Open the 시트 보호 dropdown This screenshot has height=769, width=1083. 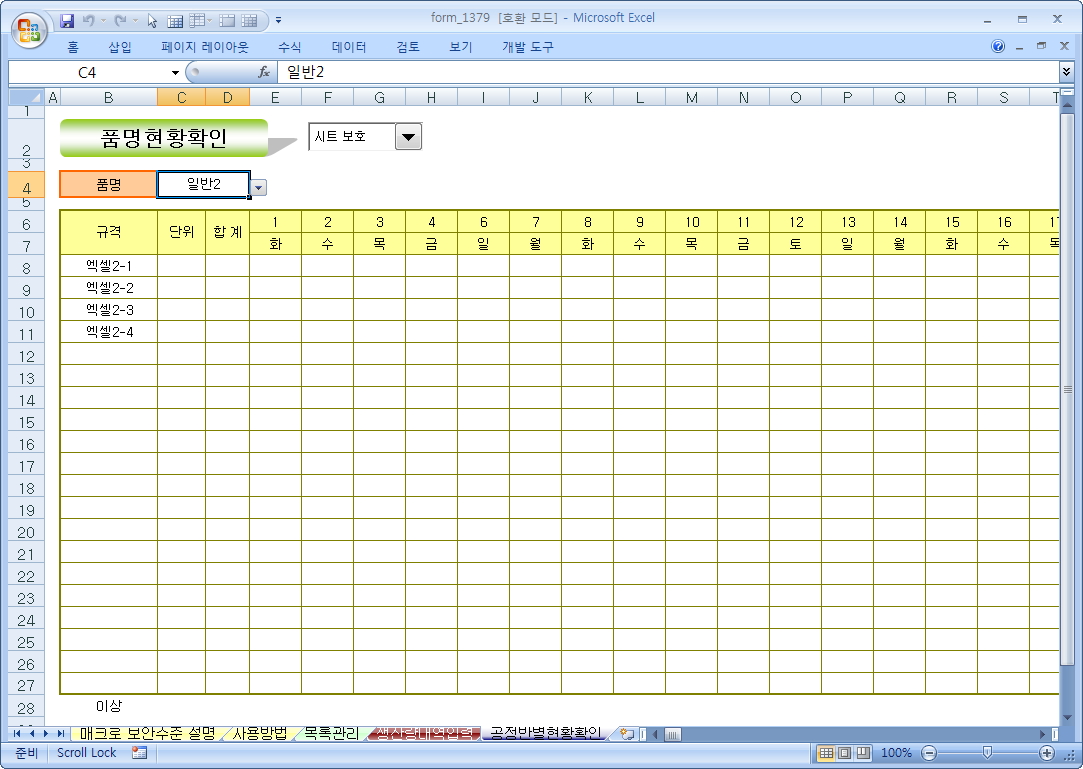(408, 137)
